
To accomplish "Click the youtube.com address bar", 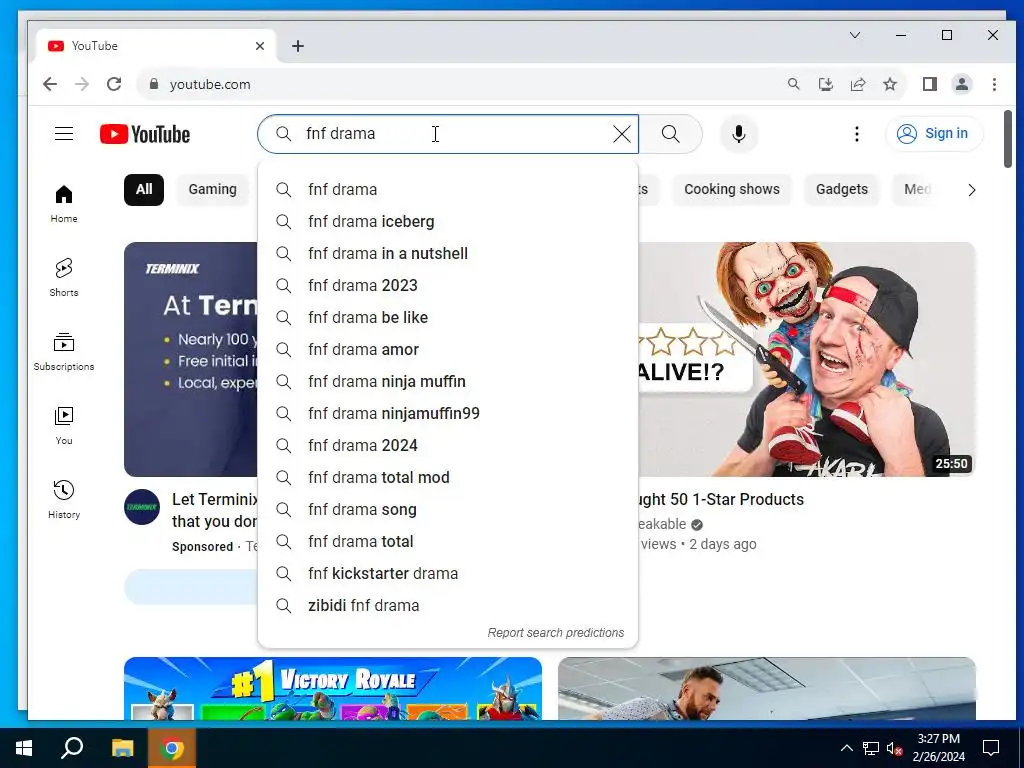I will (x=457, y=84).
